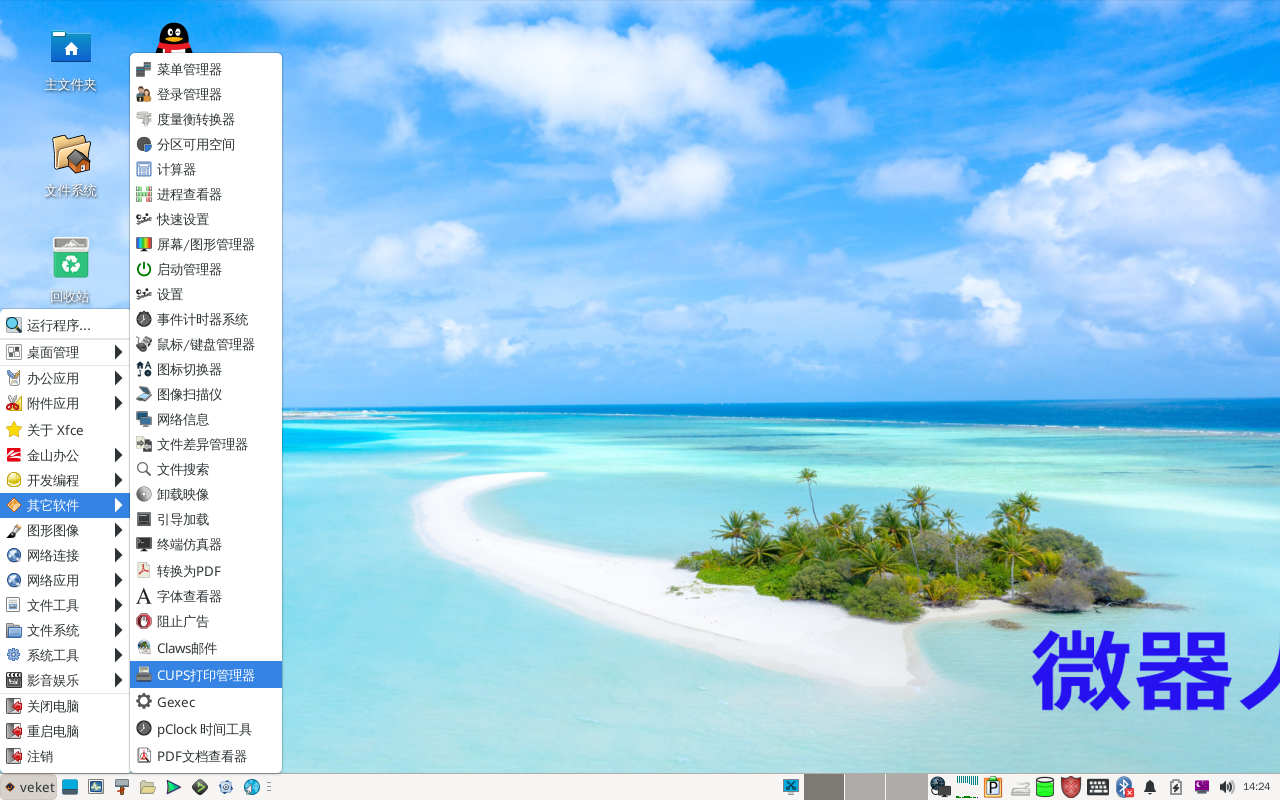Viewport: 1280px width, 800px height.
Task: Expand 影音娱乐 submenu
Action: click(65, 680)
